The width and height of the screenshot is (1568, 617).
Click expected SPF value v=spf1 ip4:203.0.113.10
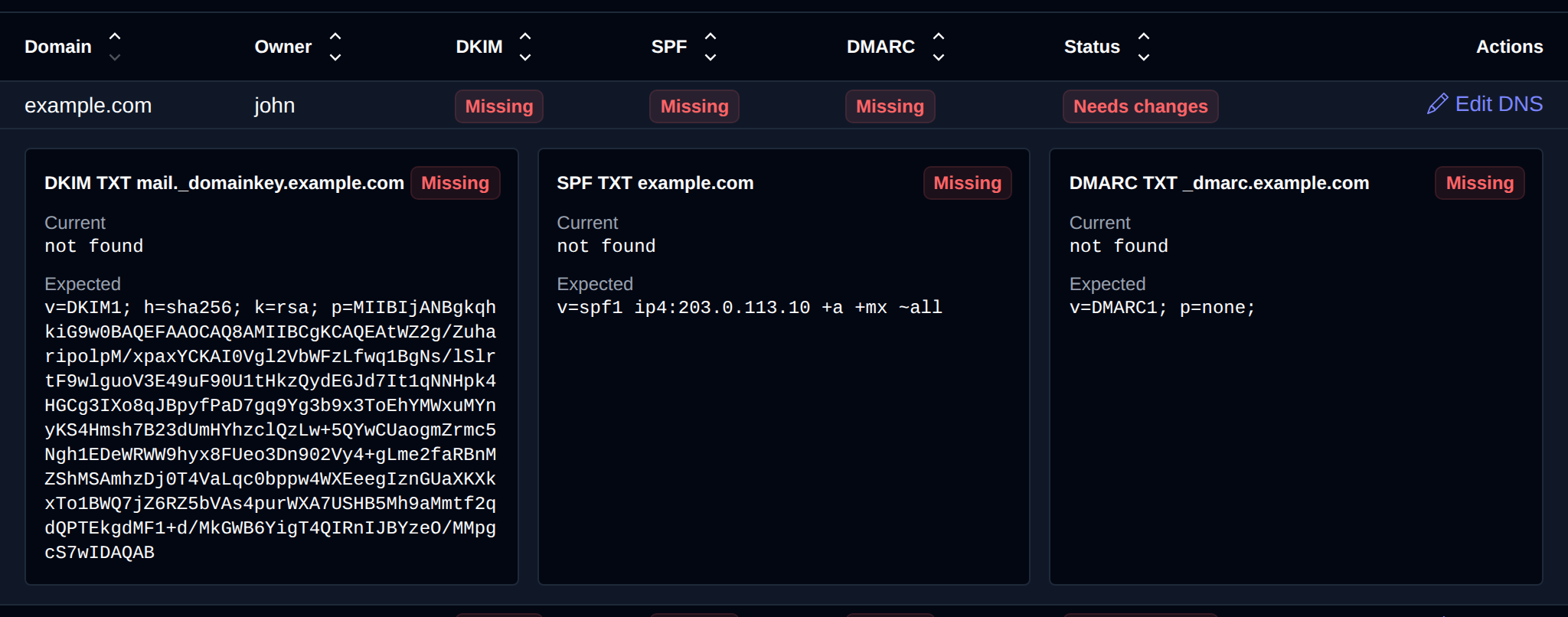750,308
